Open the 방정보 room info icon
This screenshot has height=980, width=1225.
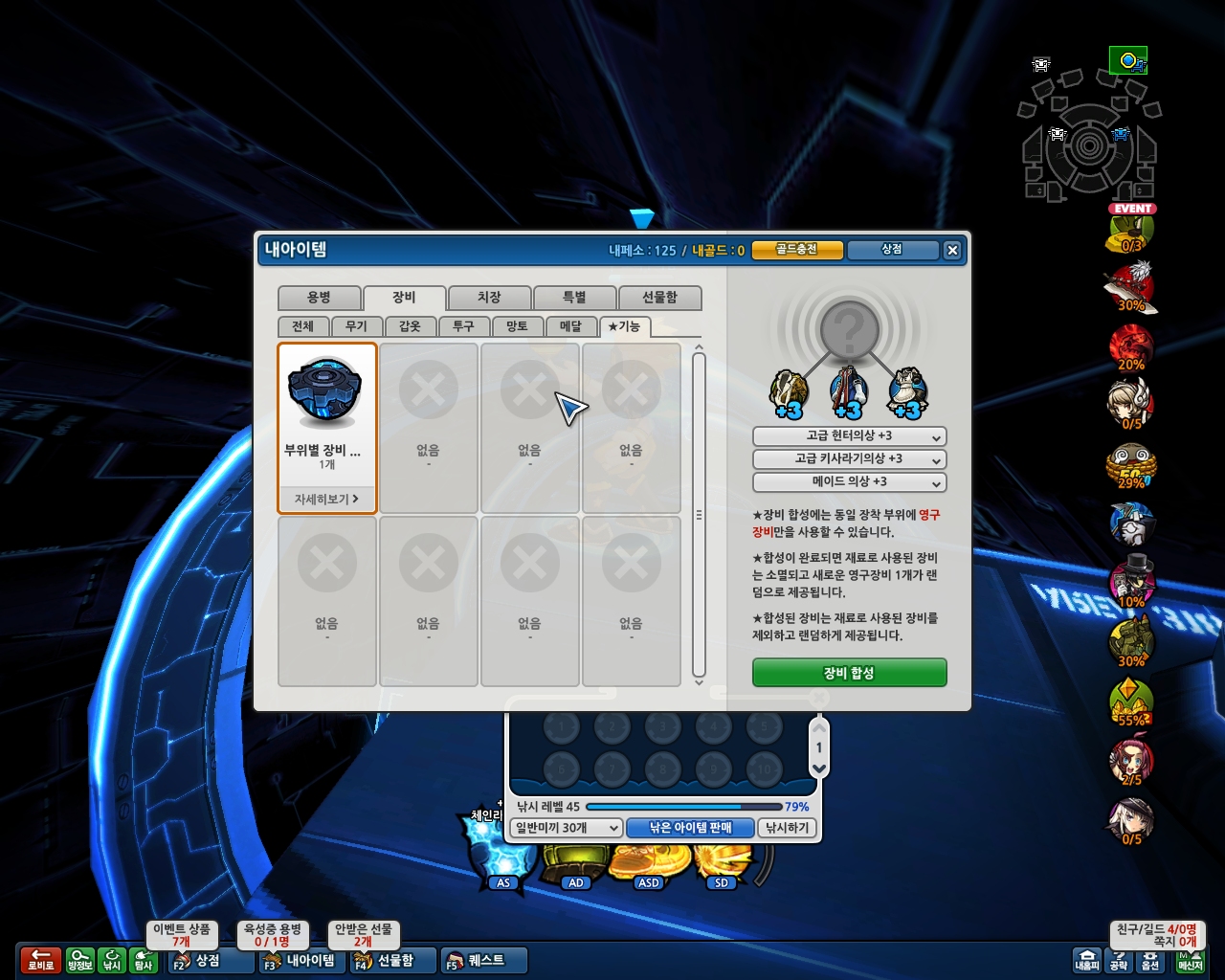pos(80,959)
